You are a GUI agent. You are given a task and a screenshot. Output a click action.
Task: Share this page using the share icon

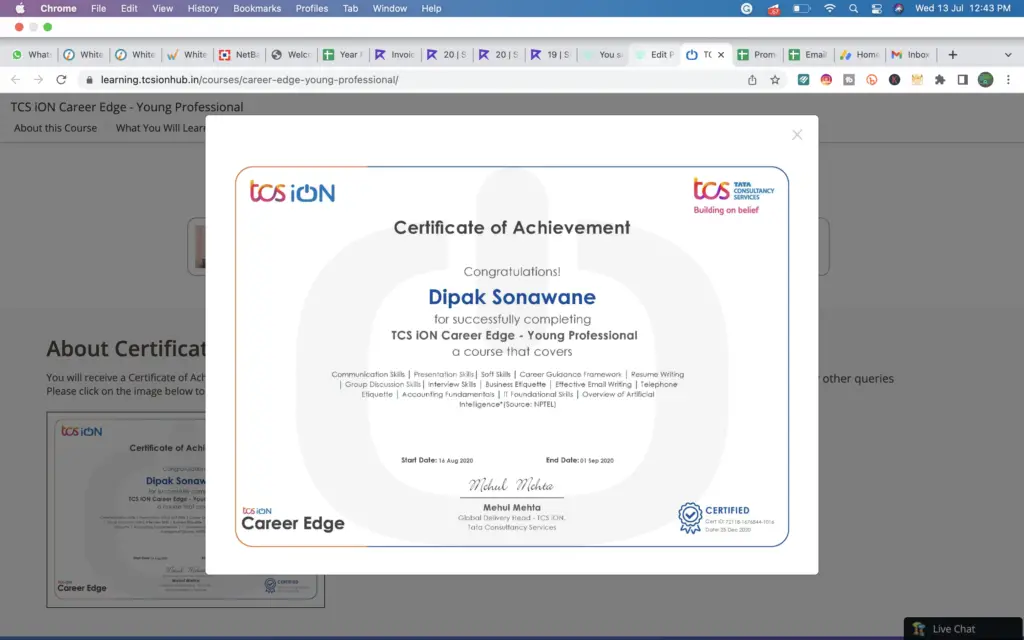coord(752,80)
